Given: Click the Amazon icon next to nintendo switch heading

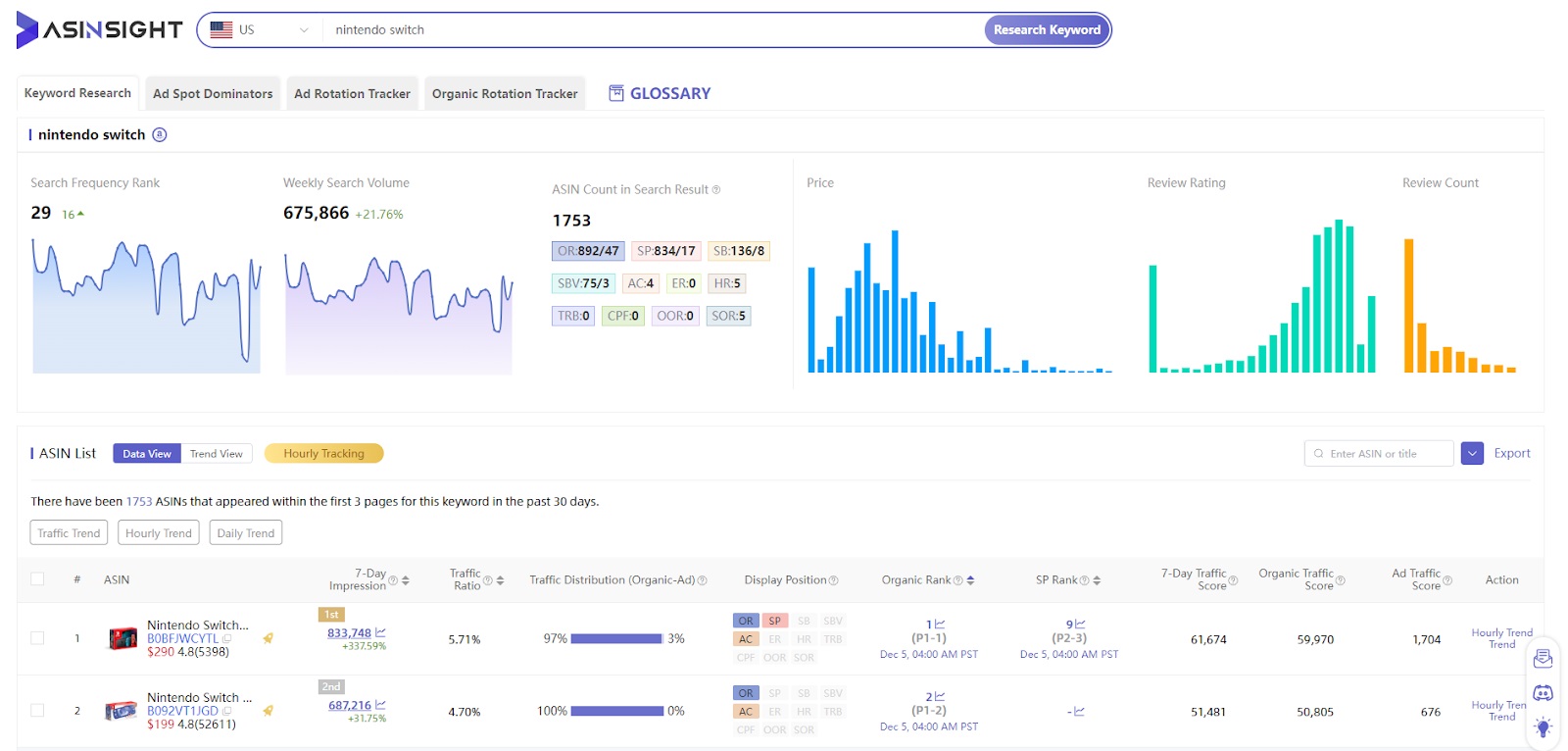Looking at the screenshot, I should click(160, 134).
